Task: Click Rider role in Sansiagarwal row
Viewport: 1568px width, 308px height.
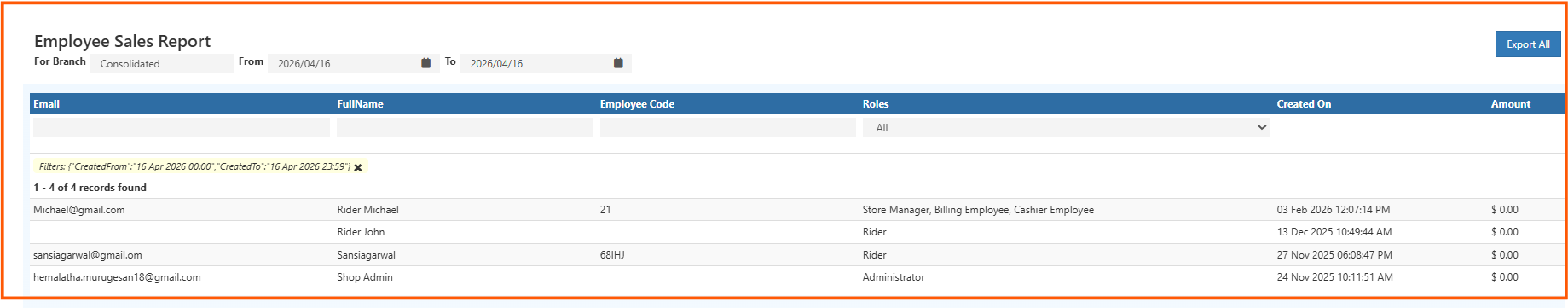Action: [874, 255]
